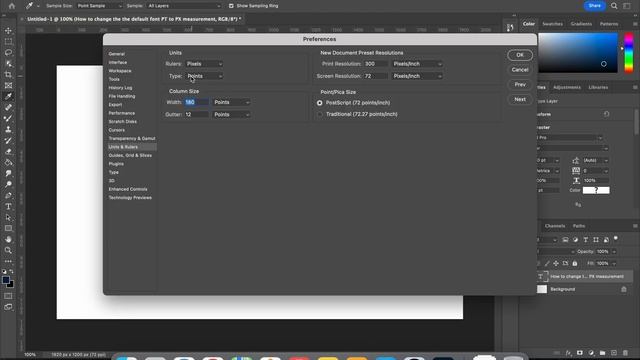Switch to the Adjustments tab
This screenshot has height=360, width=640.
(x=567, y=87)
